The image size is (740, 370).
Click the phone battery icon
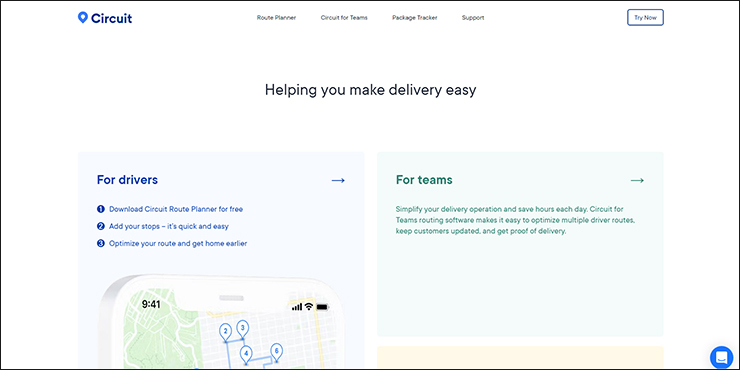[x=322, y=307]
